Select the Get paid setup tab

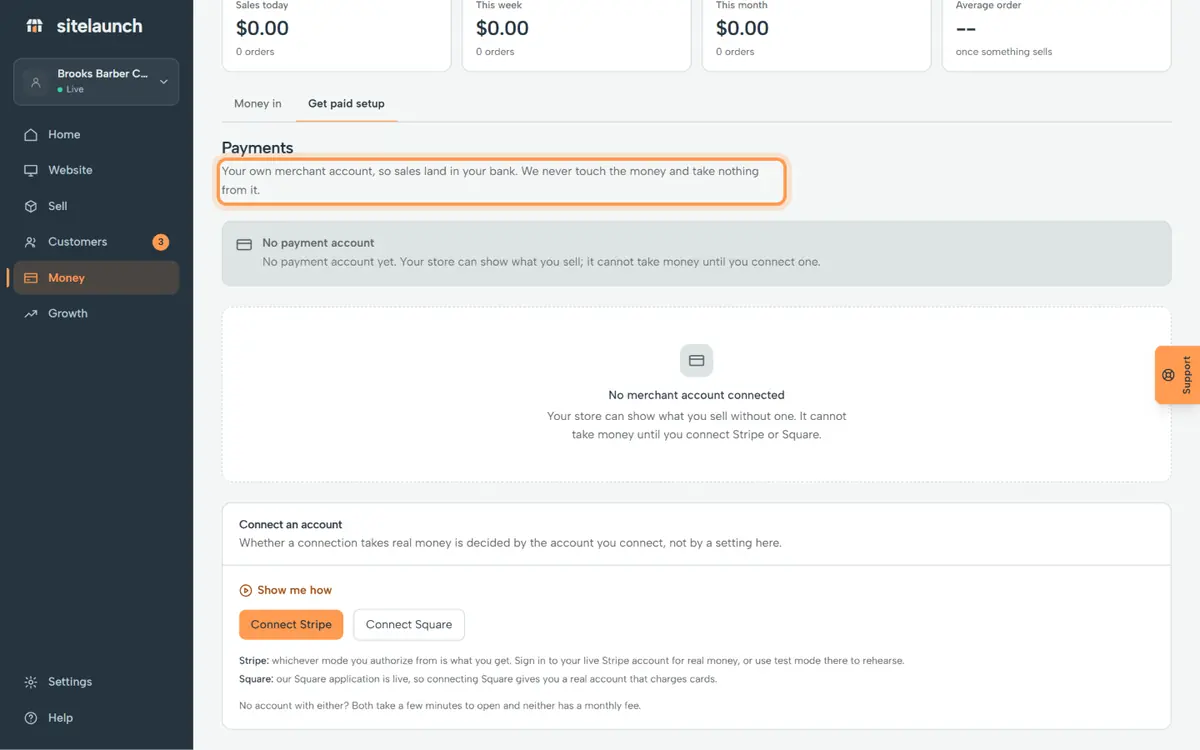[346, 104]
